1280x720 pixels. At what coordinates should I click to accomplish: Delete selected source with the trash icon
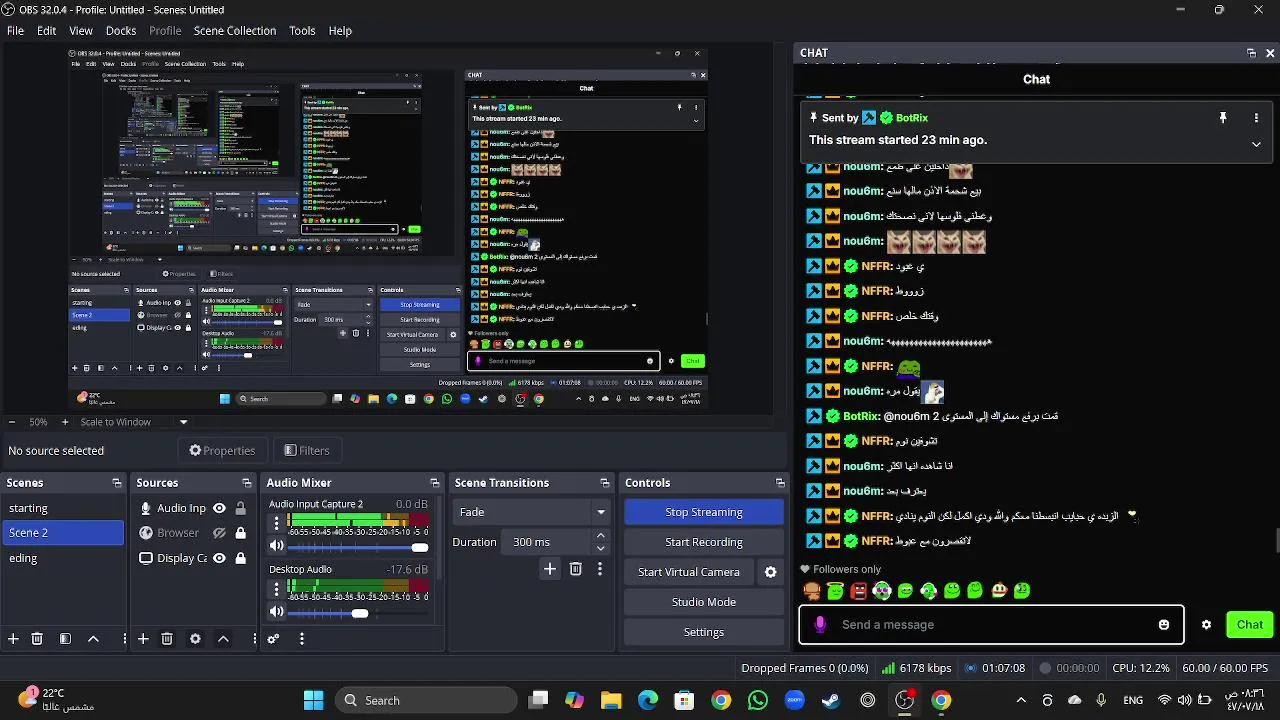coord(167,638)
